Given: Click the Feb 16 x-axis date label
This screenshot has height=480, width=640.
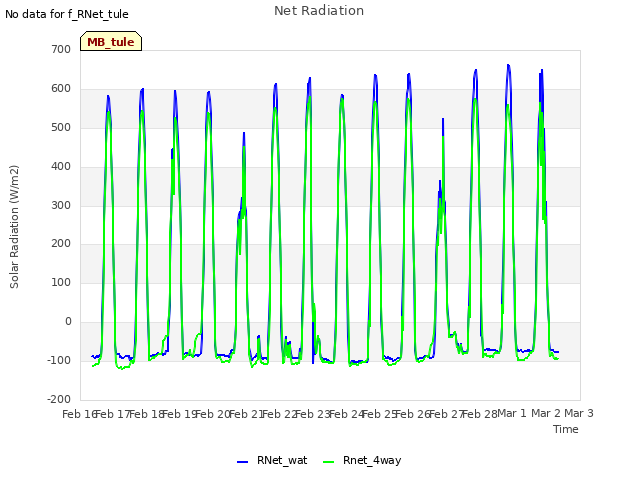Looking at the screenshot, I should (x=78, y=414).
